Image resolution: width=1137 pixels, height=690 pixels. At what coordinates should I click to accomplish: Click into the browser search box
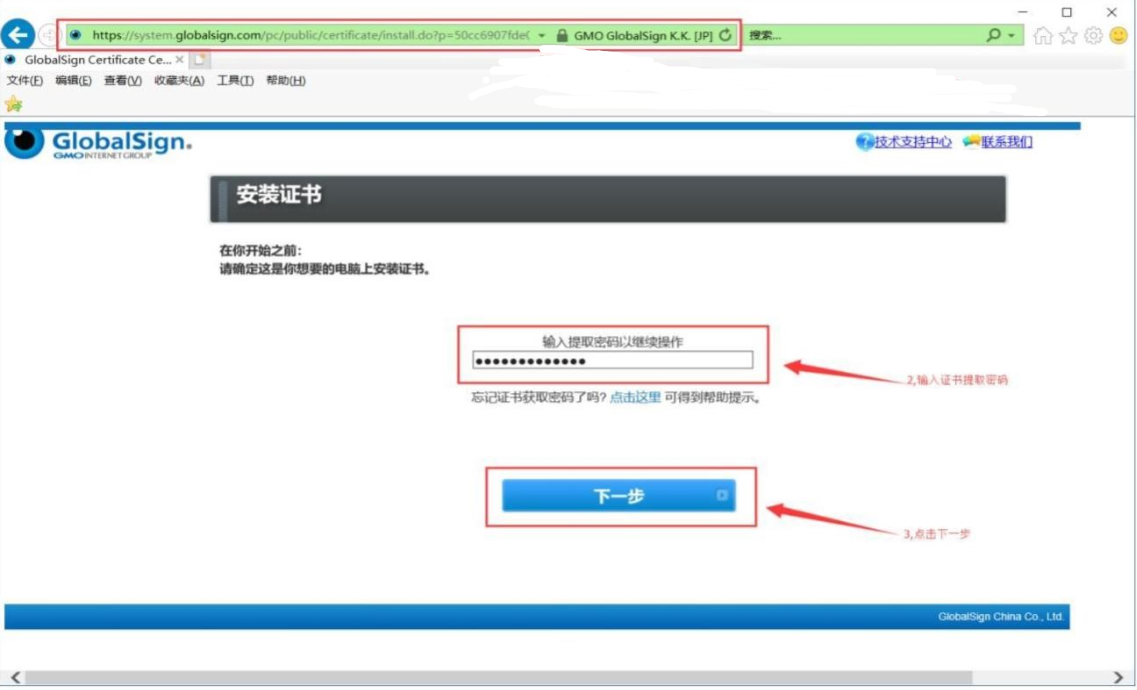pos(863,35)
